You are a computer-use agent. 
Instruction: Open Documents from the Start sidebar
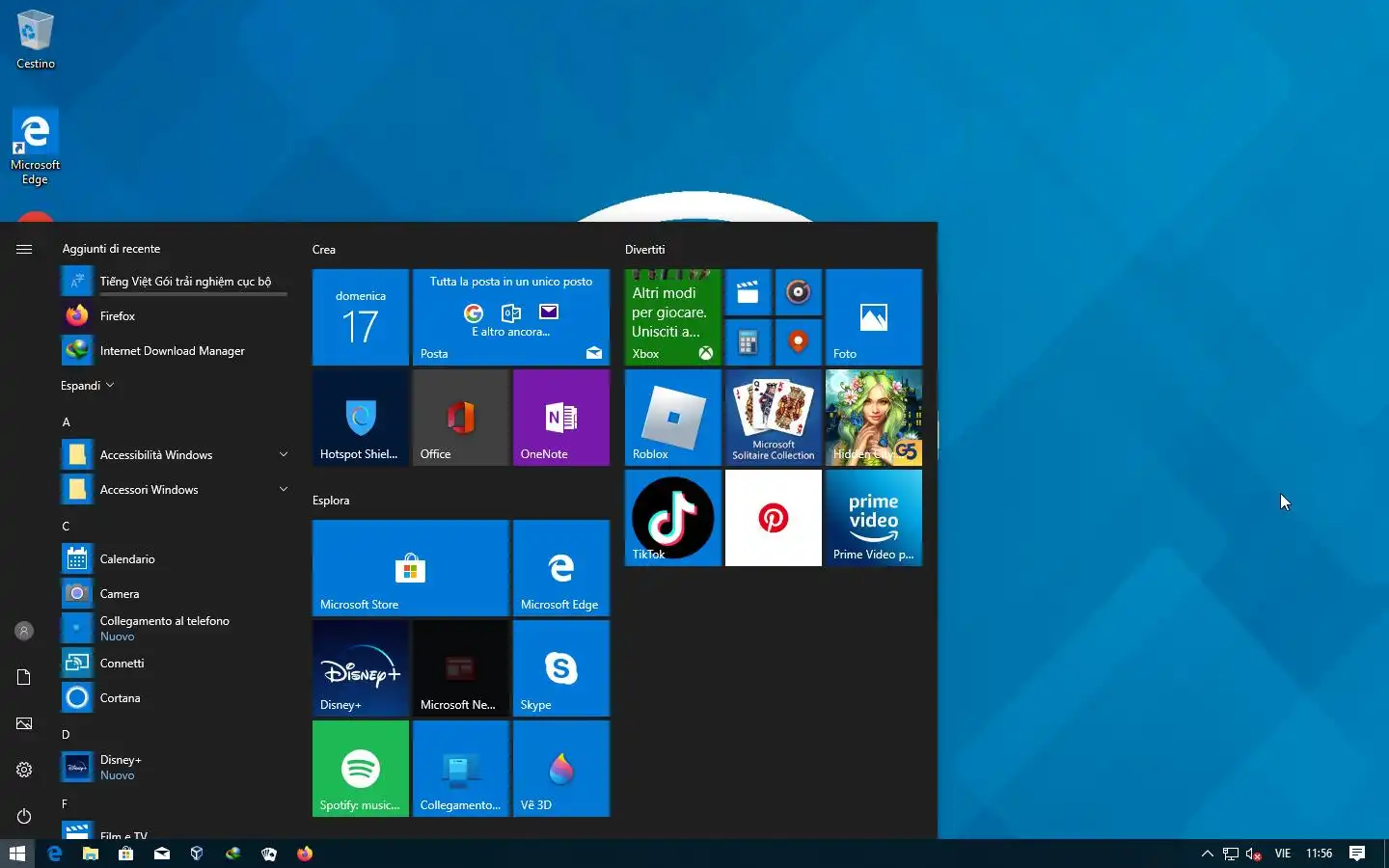(x=24, y=677)
